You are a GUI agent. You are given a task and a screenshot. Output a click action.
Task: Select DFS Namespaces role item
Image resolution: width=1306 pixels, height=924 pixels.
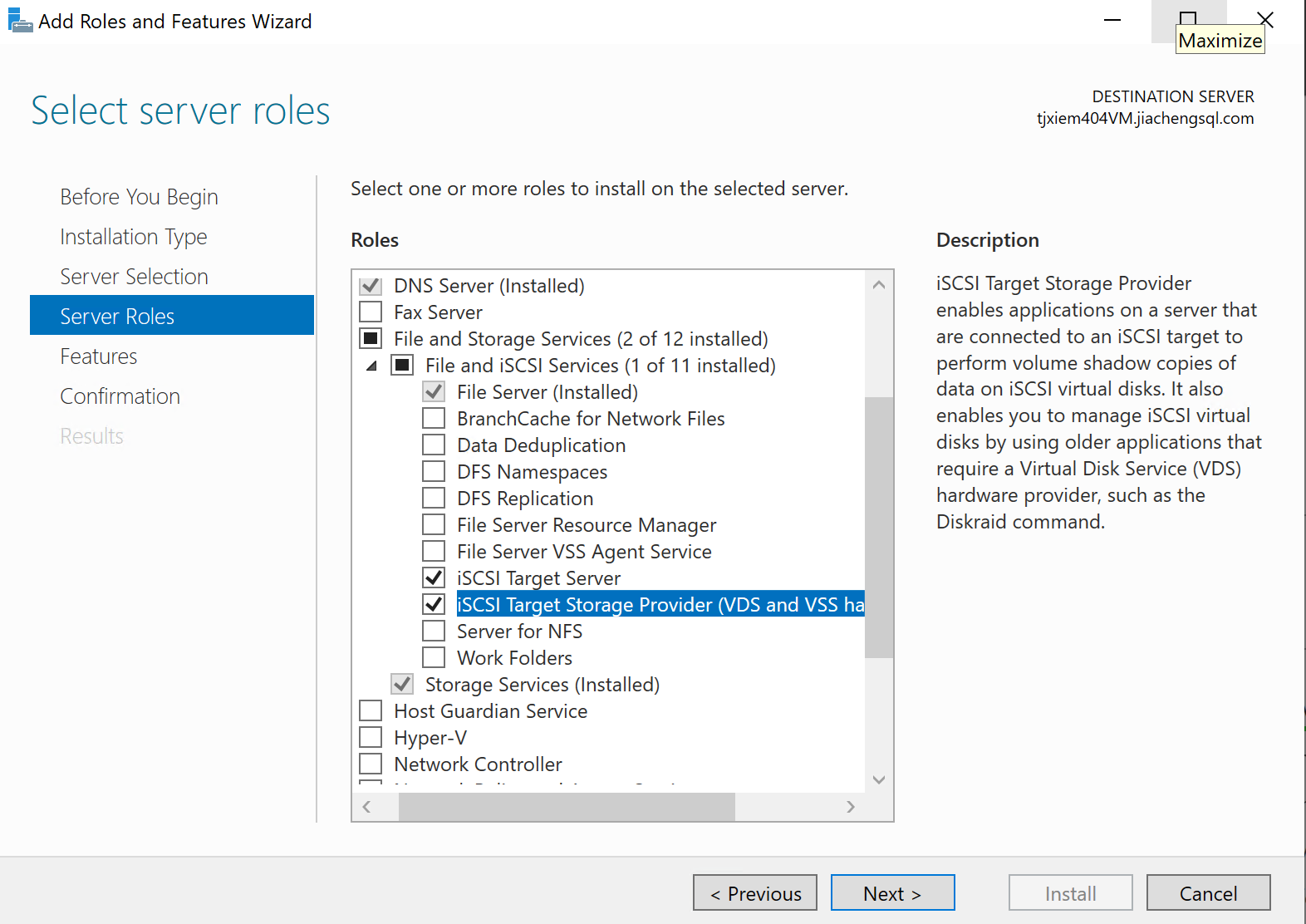(x=532, y=472)
